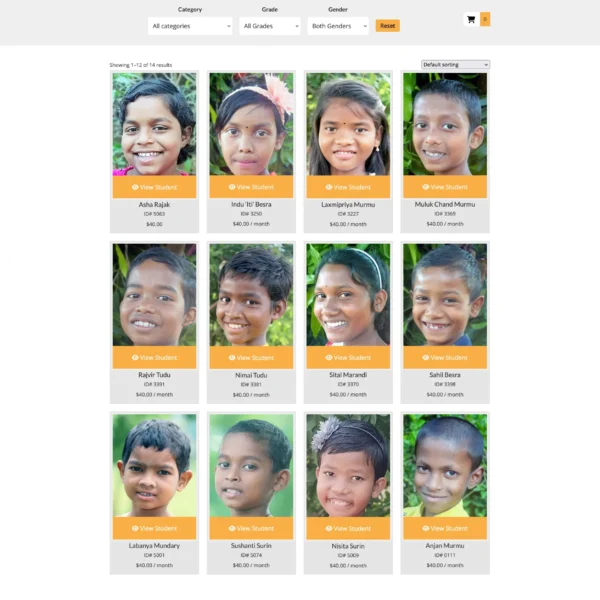This screenshot has width=600, height=600.
Task: View Student button for Nimai Tudu
Action: (x=251, y=357)
